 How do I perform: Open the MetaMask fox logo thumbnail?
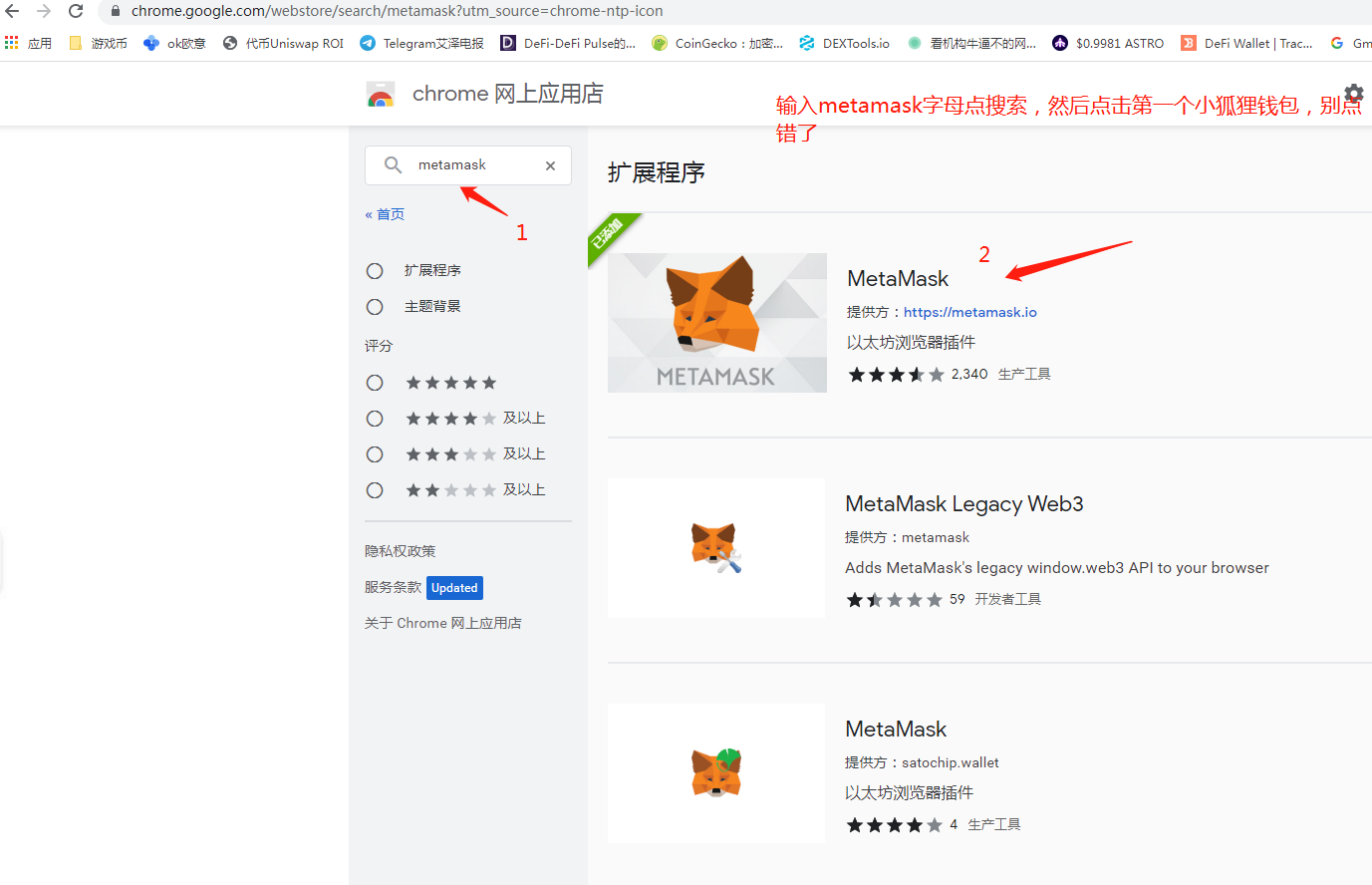[x=717, y=323]
